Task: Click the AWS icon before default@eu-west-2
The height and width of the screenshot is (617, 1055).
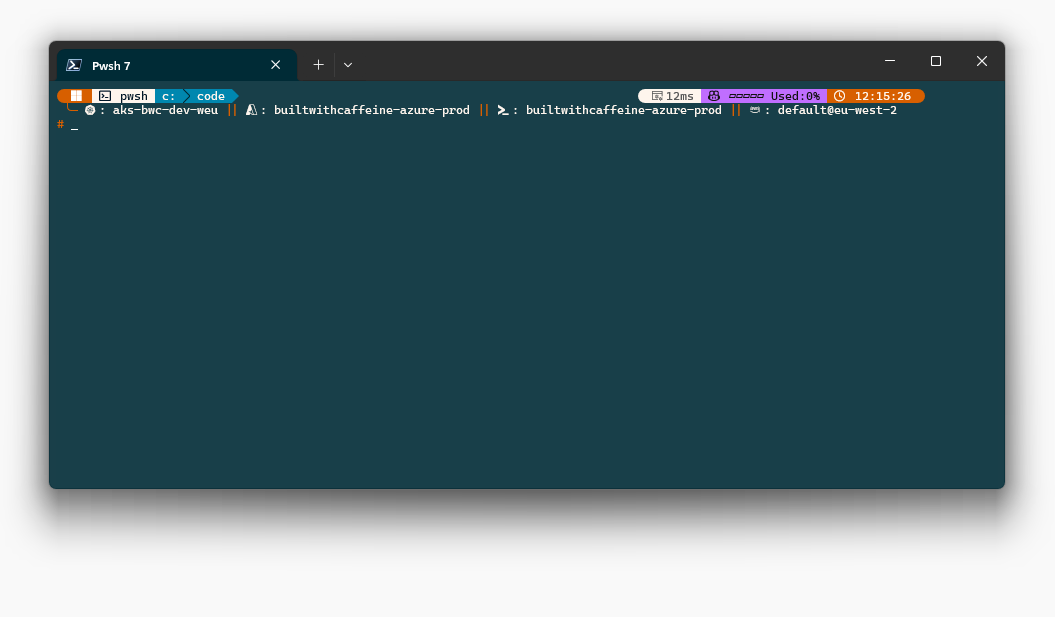Action: [x=755, y=110]
